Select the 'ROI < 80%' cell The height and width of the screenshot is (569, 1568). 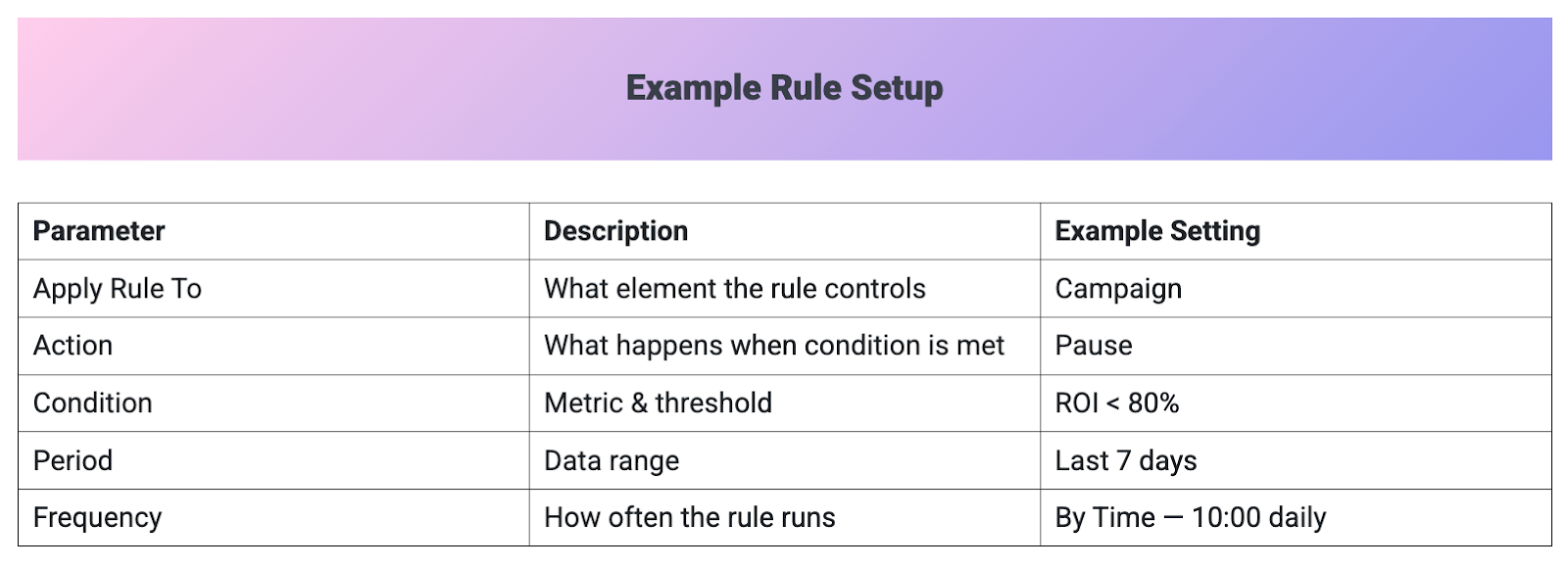1117,403
